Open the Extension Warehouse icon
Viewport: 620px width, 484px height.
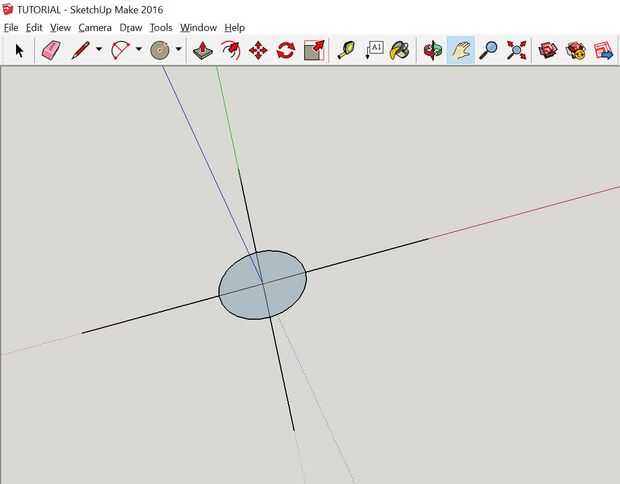(576, 51)
